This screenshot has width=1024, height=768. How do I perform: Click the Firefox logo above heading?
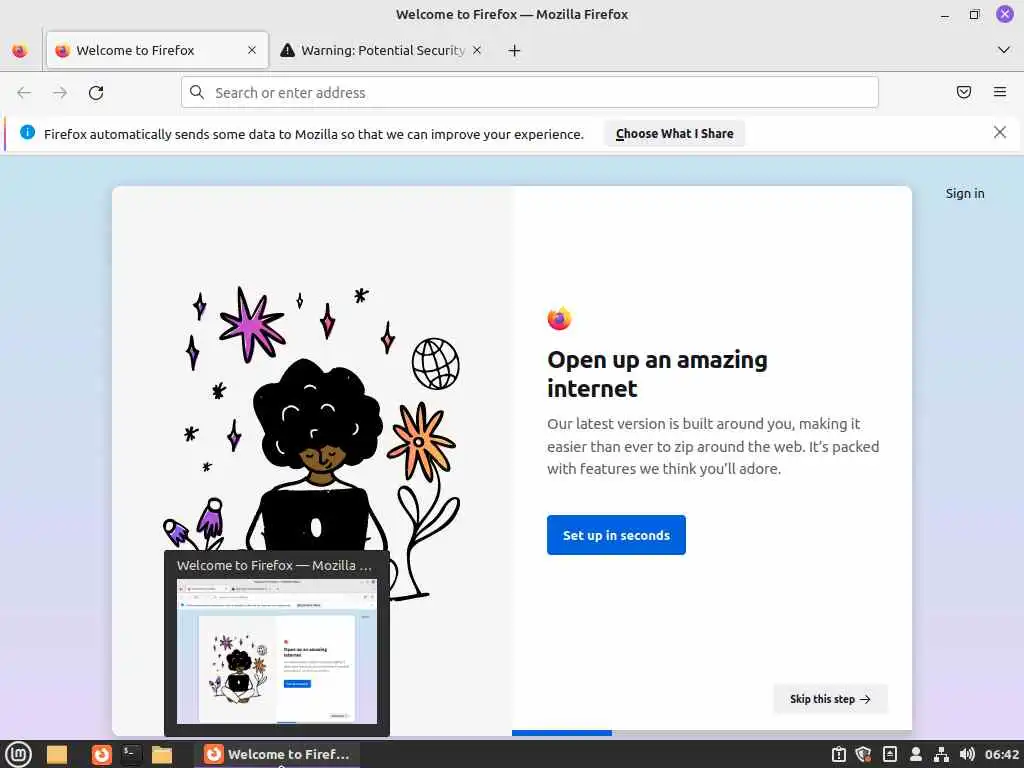coord(559,318)
